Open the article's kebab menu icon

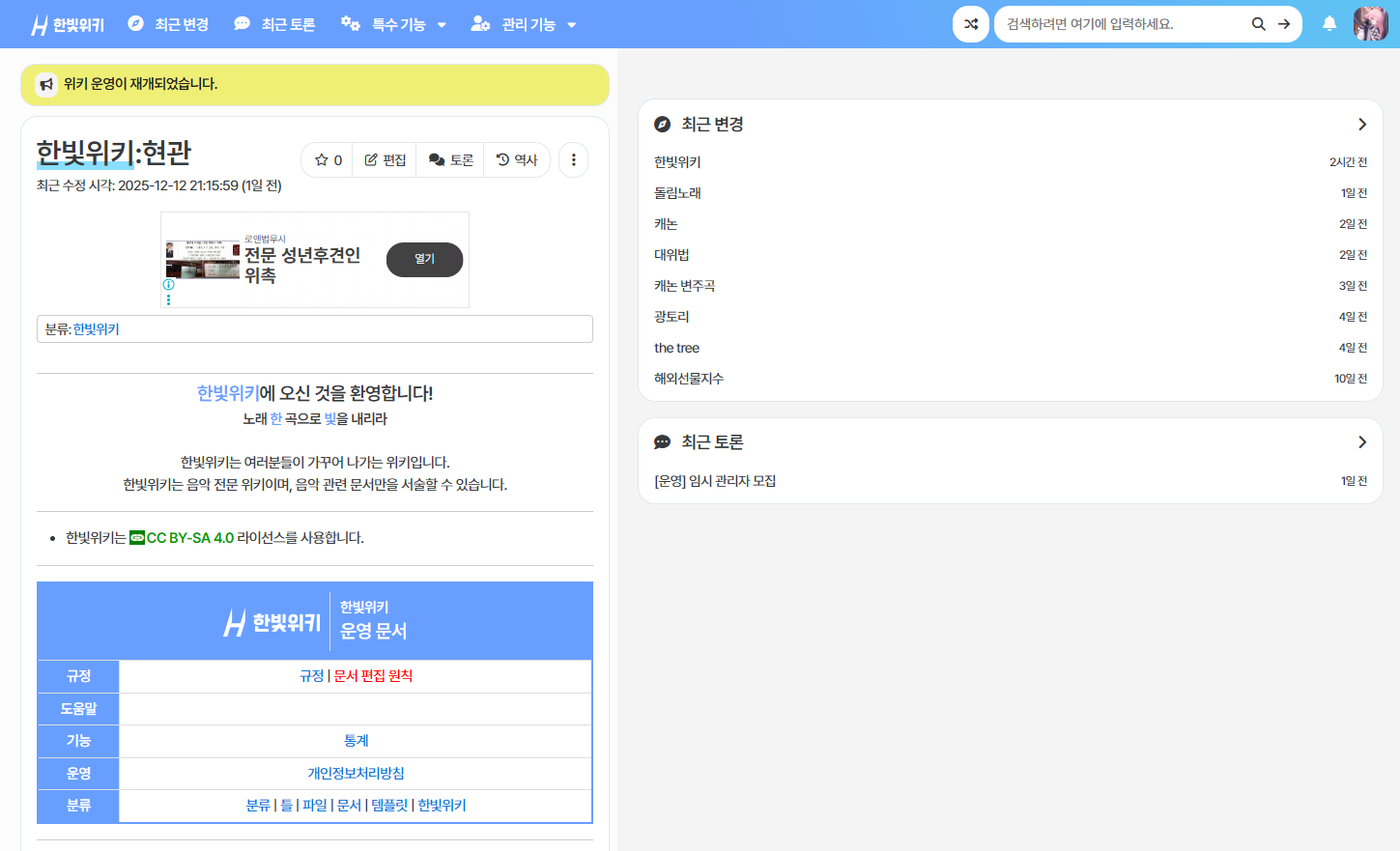click(573, 159)
